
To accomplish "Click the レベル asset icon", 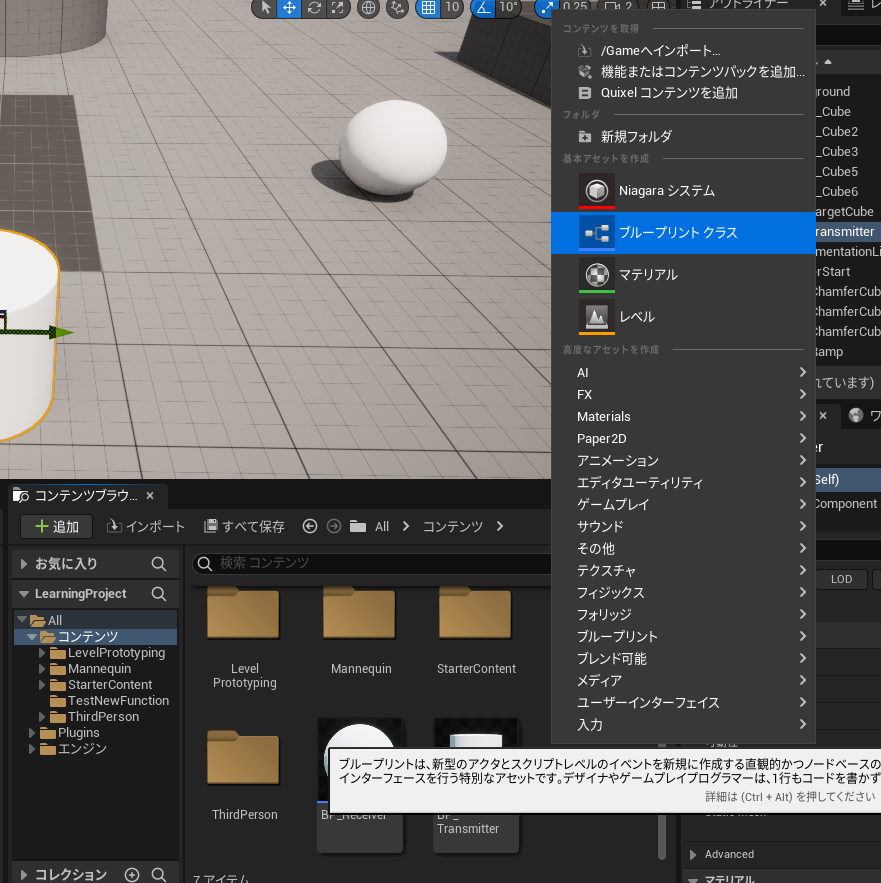I will pyautogui.click(x=597, y=317).
